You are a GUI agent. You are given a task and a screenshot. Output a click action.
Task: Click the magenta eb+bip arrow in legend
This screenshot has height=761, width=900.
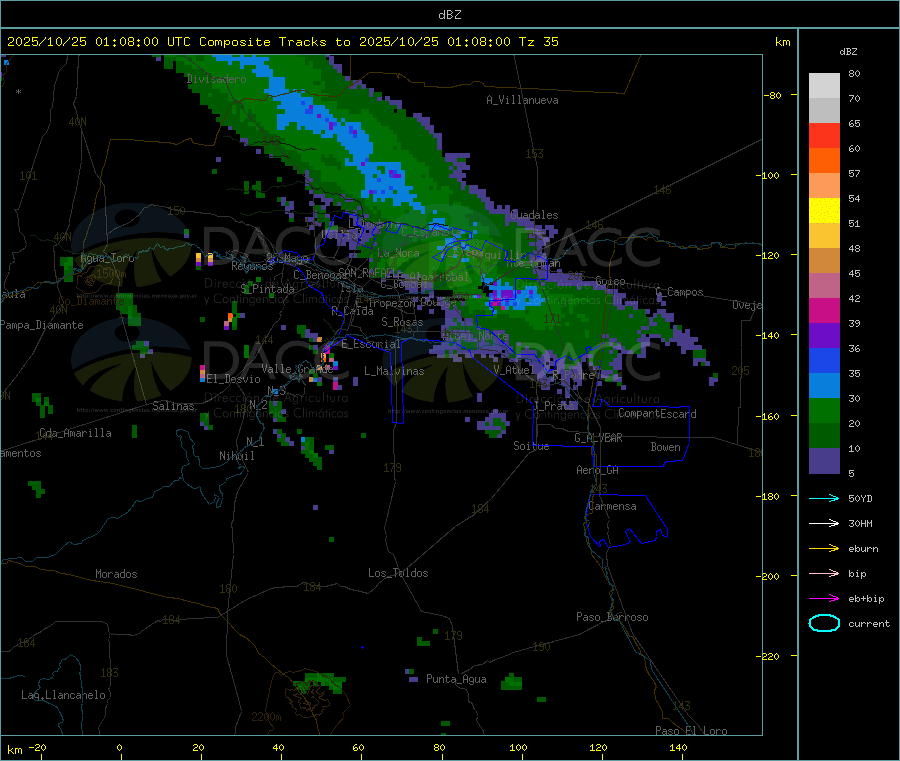pyautogui.click(x=824, y=599)
